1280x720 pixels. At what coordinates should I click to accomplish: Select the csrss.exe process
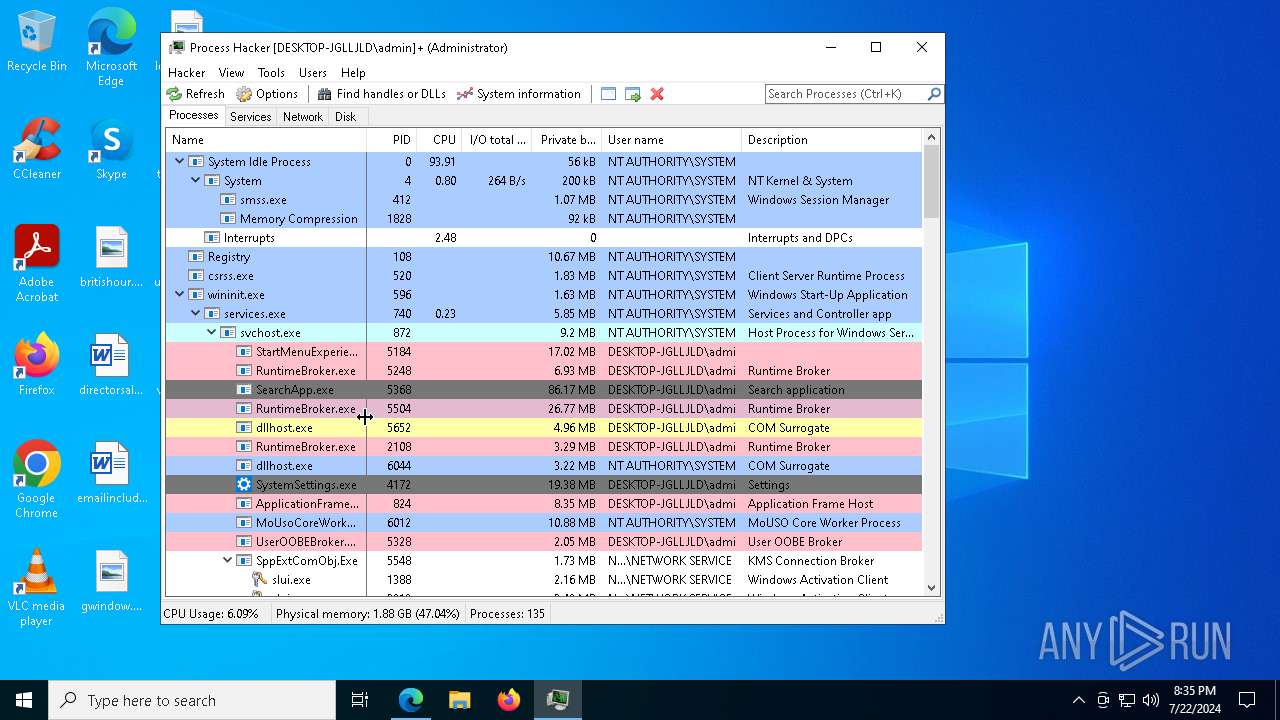coord(544,275)
